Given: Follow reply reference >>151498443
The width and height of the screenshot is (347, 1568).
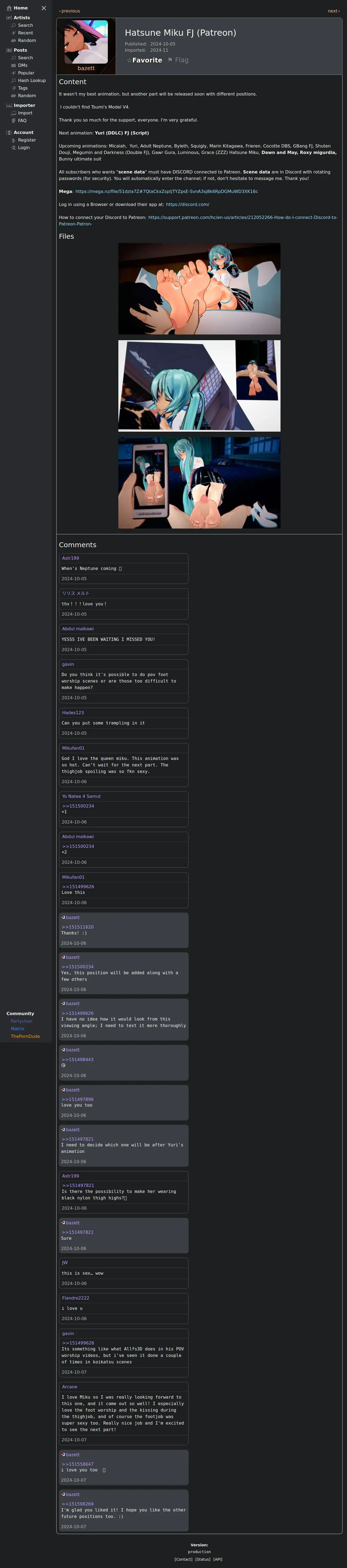Looking at the screenshot, I should [x=78, y=1060].
